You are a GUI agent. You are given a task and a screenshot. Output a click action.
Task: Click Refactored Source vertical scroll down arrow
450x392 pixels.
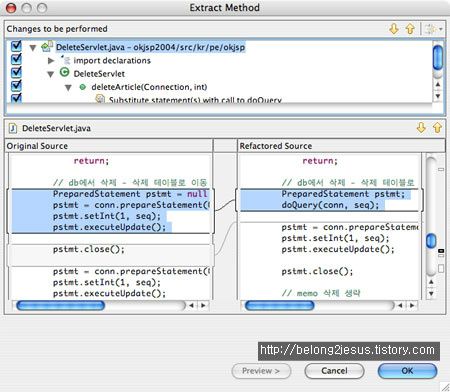(x=431, y=294)
